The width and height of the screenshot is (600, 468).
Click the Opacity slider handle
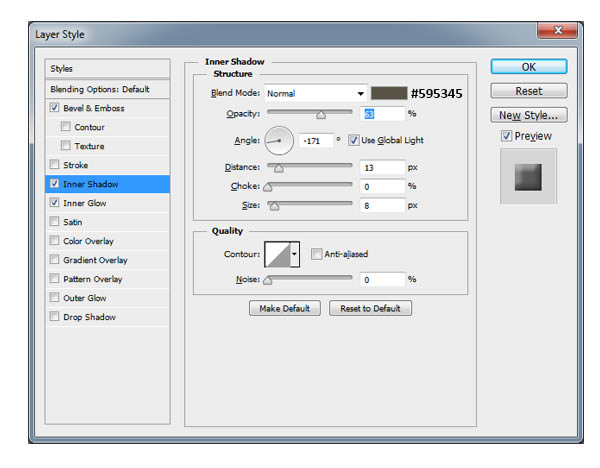point(321,115)
